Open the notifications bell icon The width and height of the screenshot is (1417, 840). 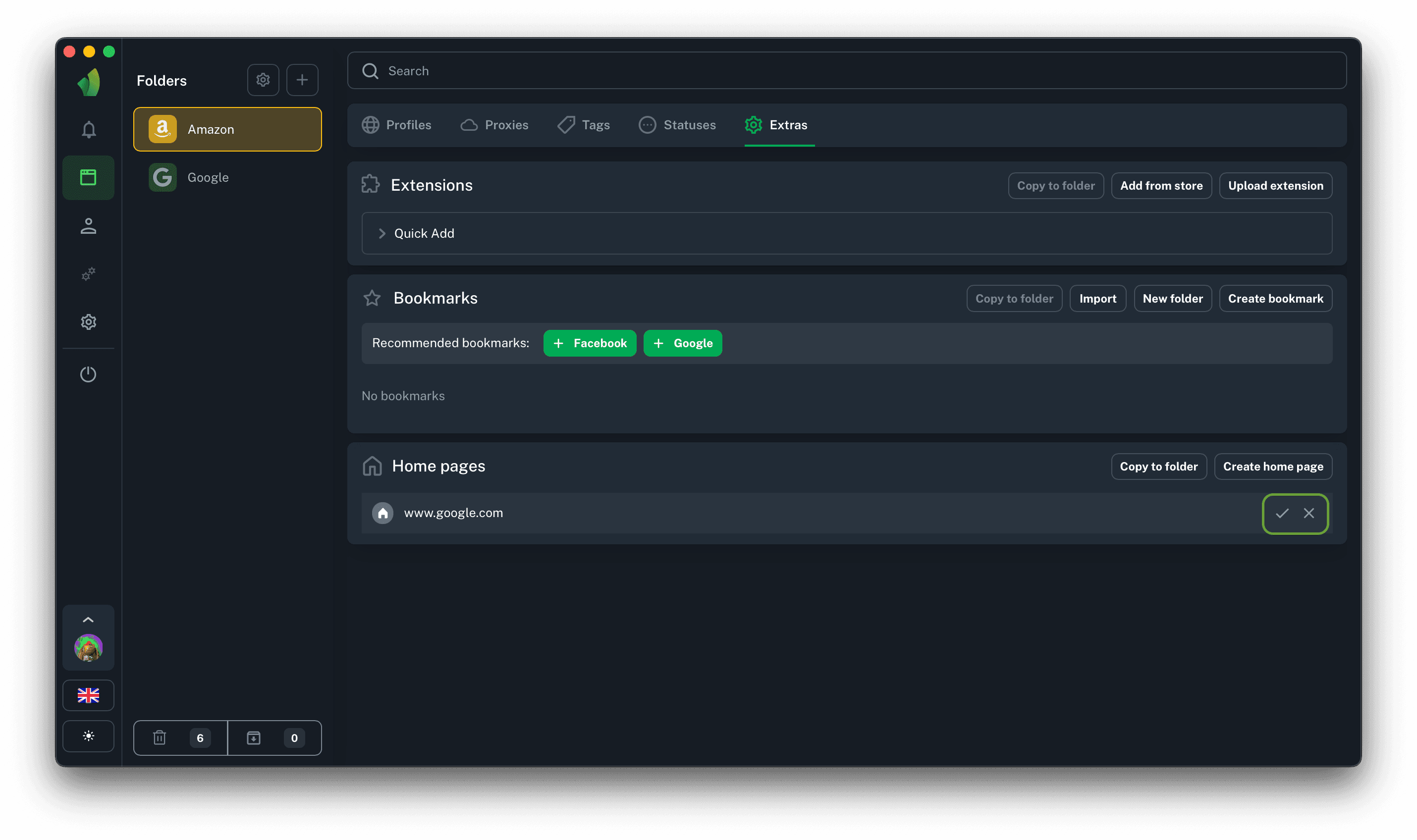coord(88,130)
